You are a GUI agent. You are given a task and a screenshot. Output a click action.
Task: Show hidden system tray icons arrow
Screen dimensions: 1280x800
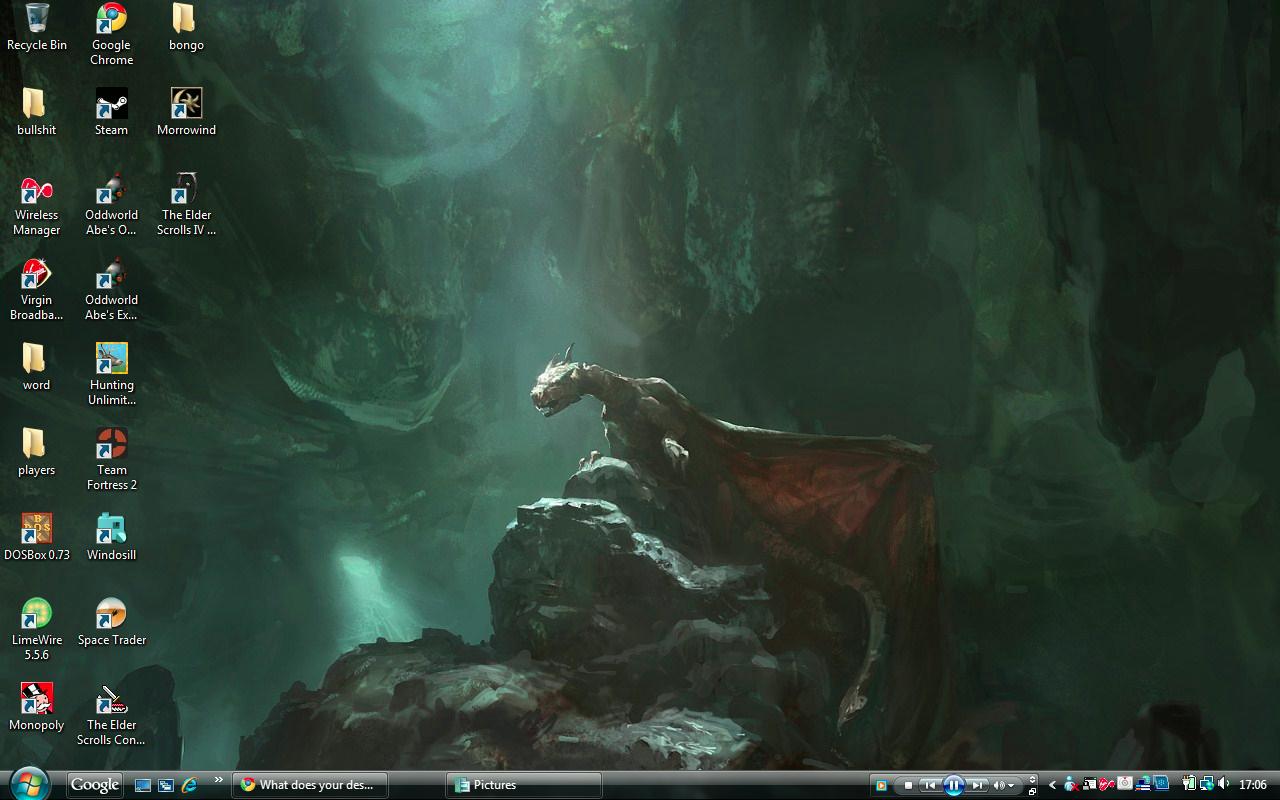pos(1052,785)
